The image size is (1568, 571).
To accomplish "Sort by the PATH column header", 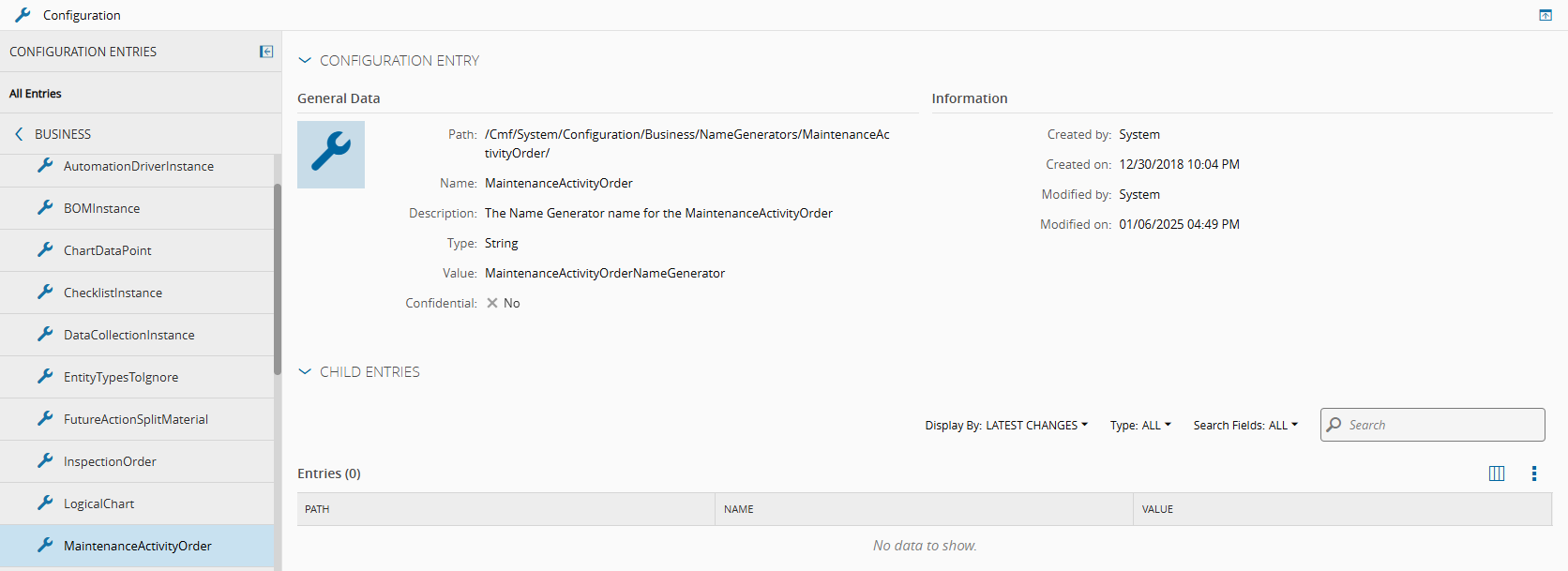I will 317,509.
